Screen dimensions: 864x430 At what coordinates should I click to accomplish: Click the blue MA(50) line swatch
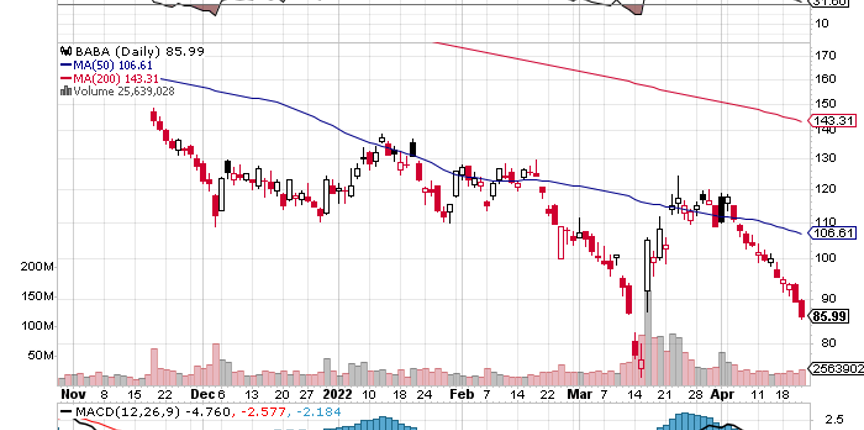point(67,65)
